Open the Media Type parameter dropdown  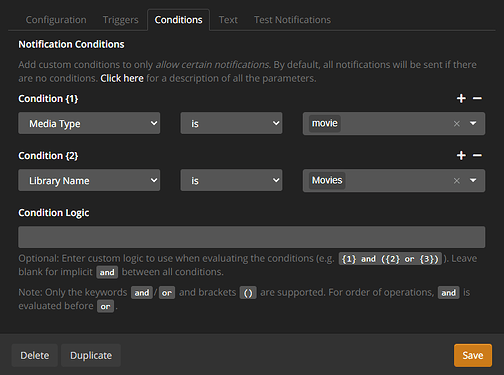[x=89, y=123]
